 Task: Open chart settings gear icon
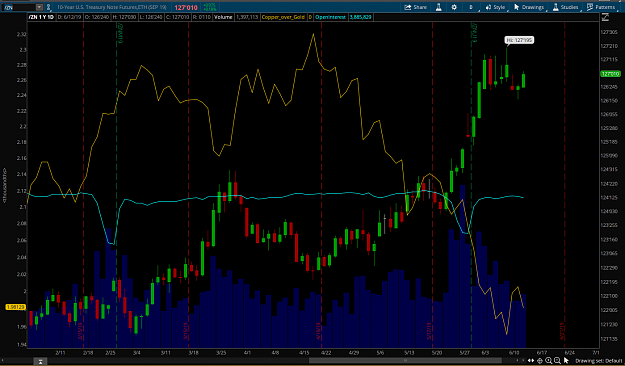(454, 7)
